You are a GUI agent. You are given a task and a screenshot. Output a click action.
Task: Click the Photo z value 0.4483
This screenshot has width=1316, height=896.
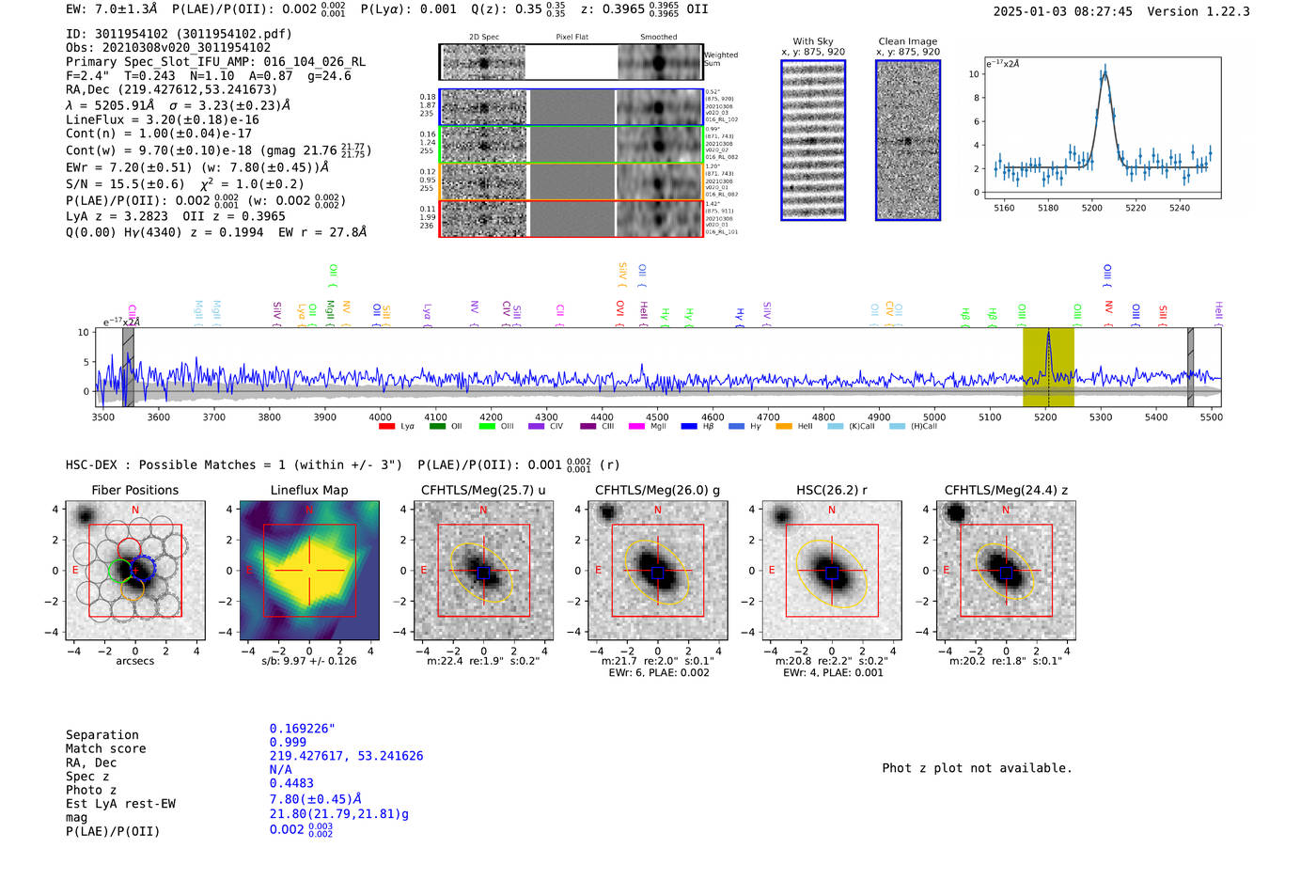pyautogui.click(x=291, y=783)
